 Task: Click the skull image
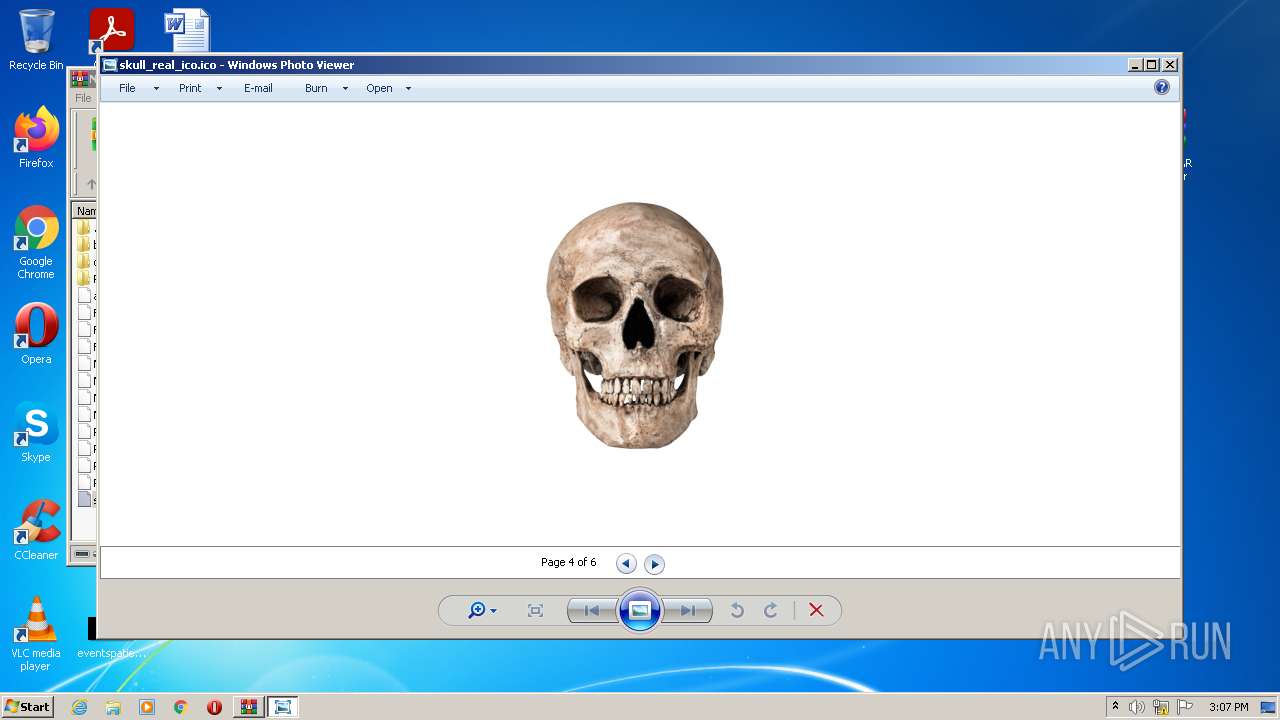(635, 325)
